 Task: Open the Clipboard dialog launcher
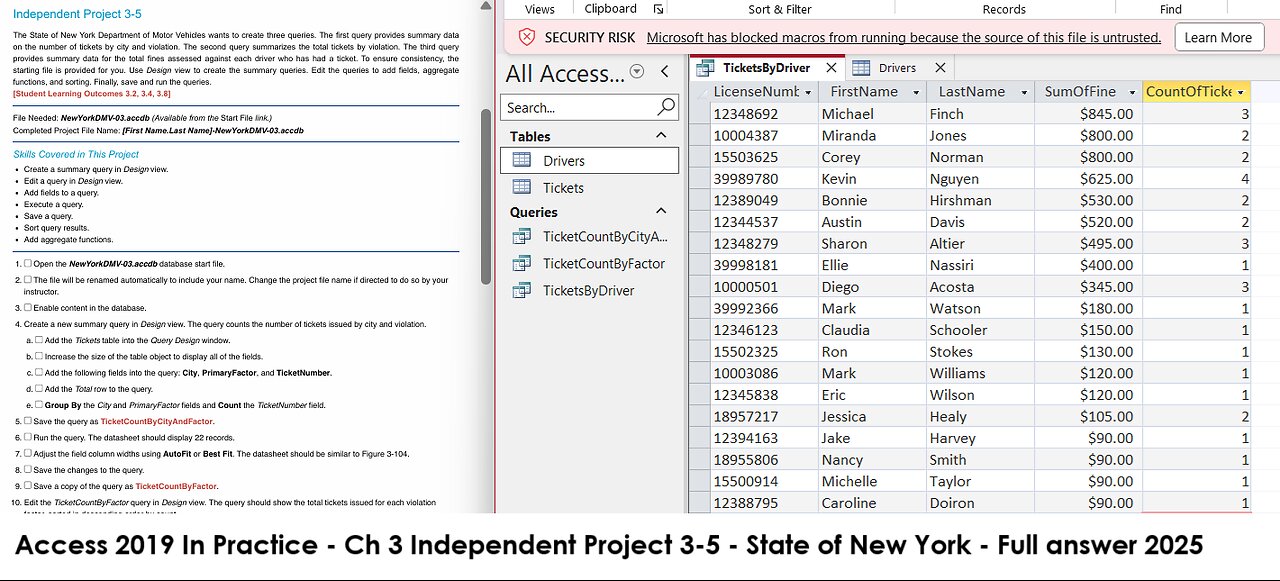click(x=658, y=9)
